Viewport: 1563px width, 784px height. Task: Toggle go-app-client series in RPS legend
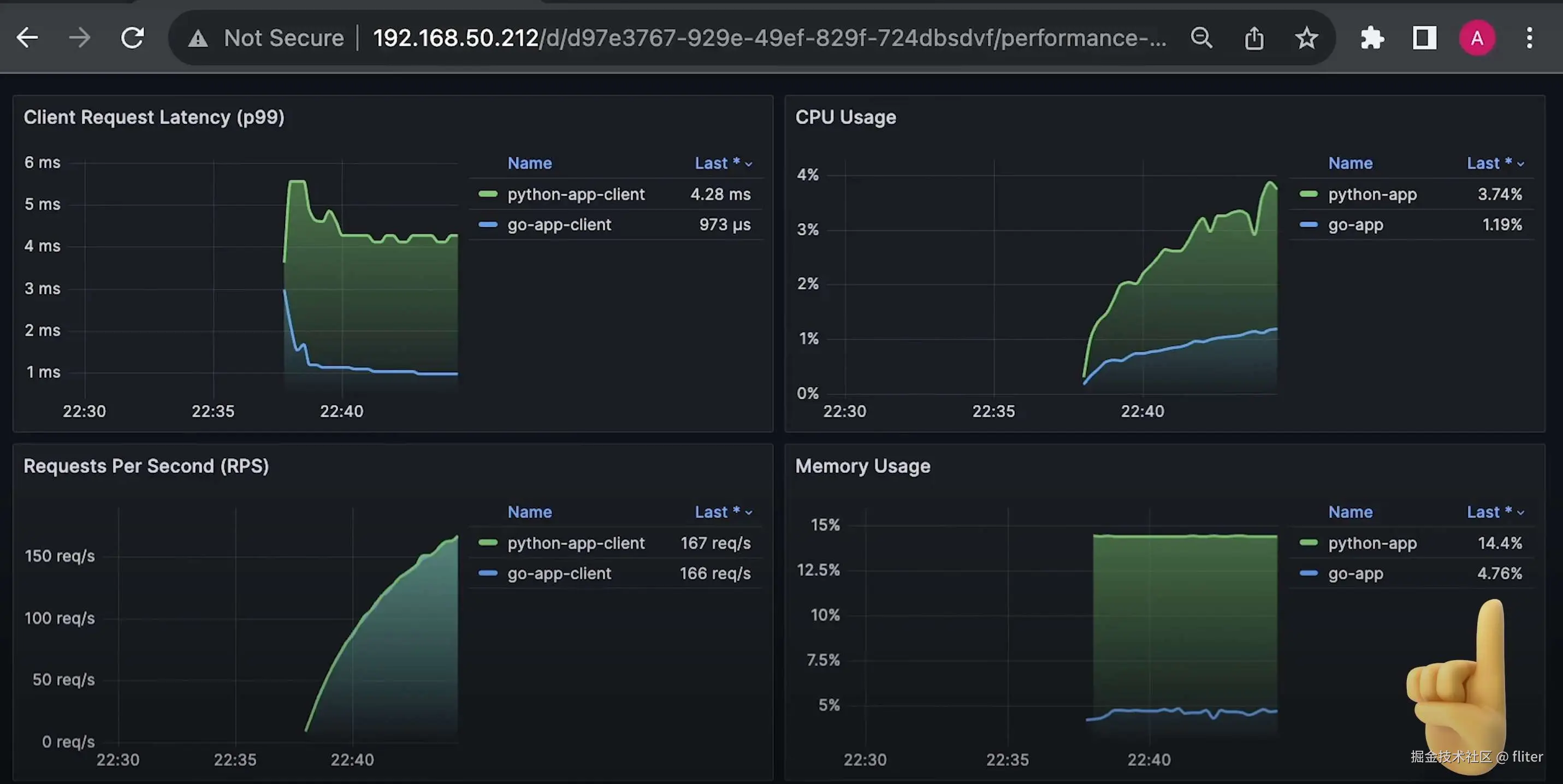point(559,573)
